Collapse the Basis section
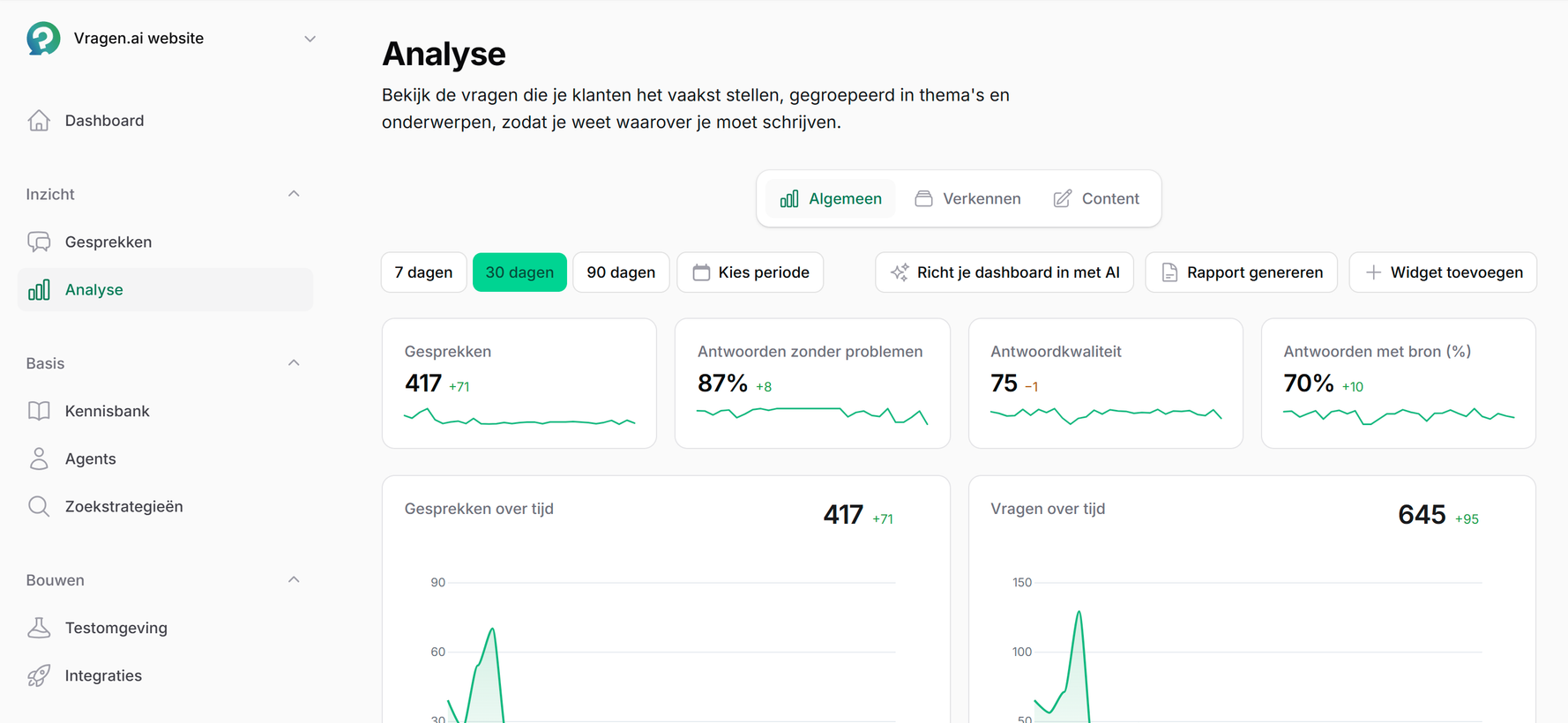The height and width of the screenshot is (723, 1568). tap(294, 363)
